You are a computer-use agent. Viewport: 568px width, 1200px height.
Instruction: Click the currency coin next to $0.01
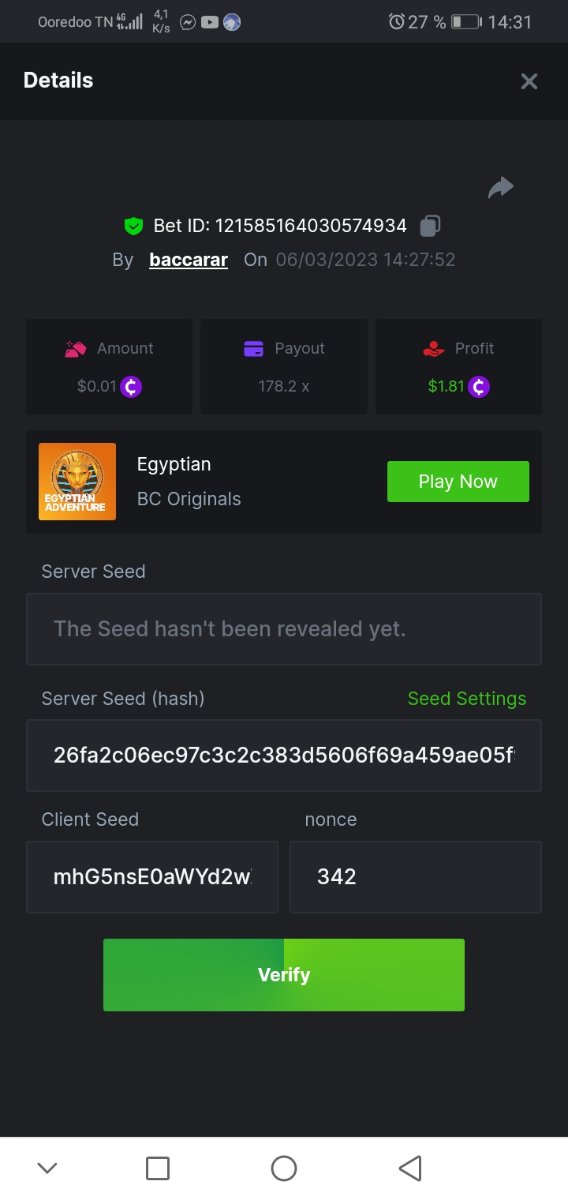[x=131, y=386]
